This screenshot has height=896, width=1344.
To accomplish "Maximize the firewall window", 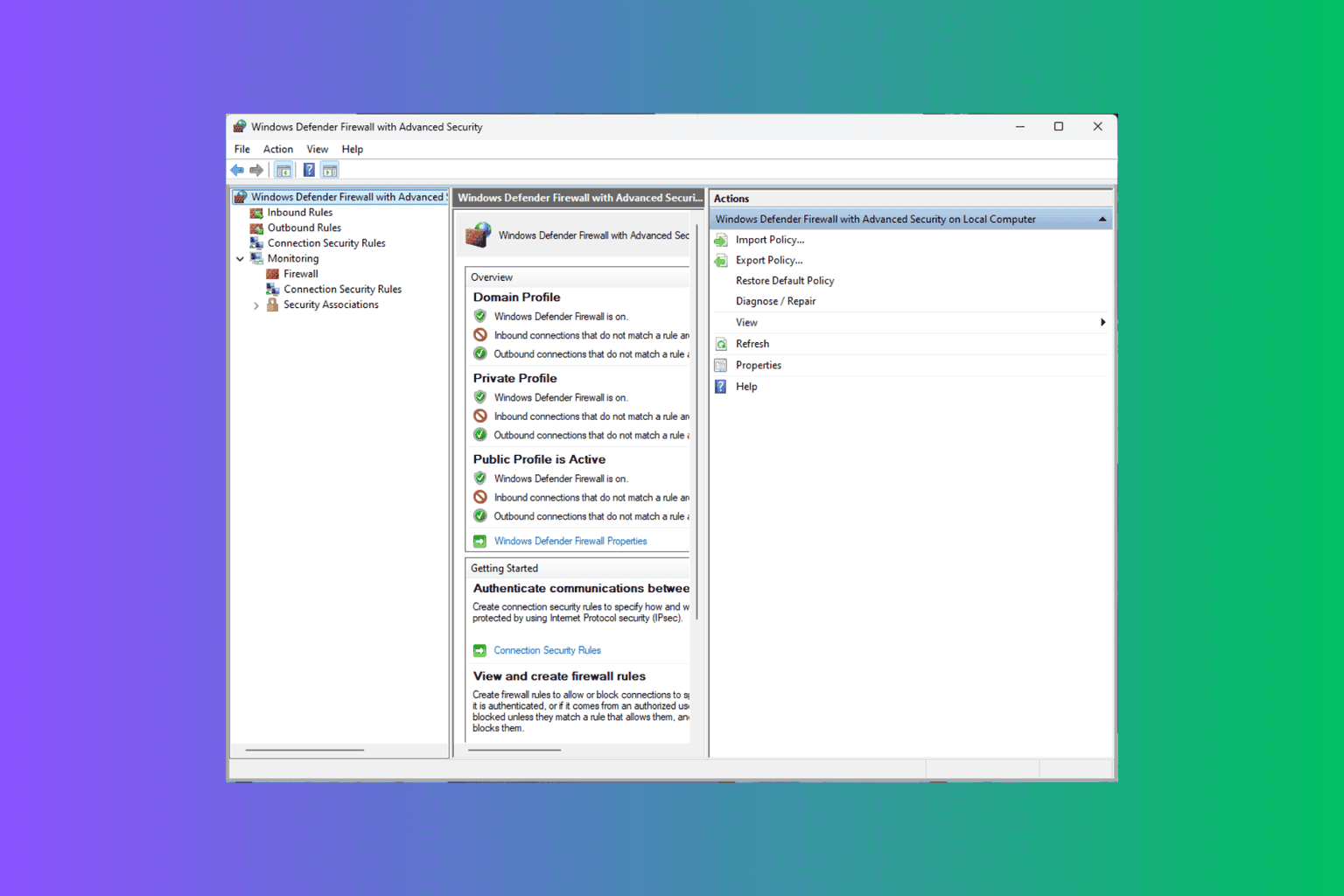I will pos(1059,127).
